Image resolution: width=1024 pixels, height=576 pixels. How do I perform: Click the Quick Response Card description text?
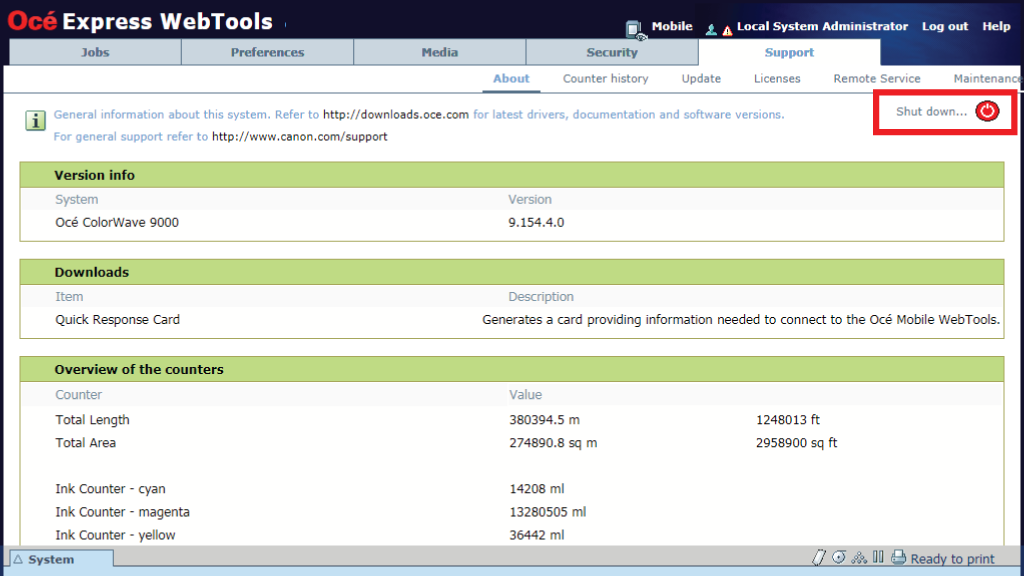click(741, 319)
